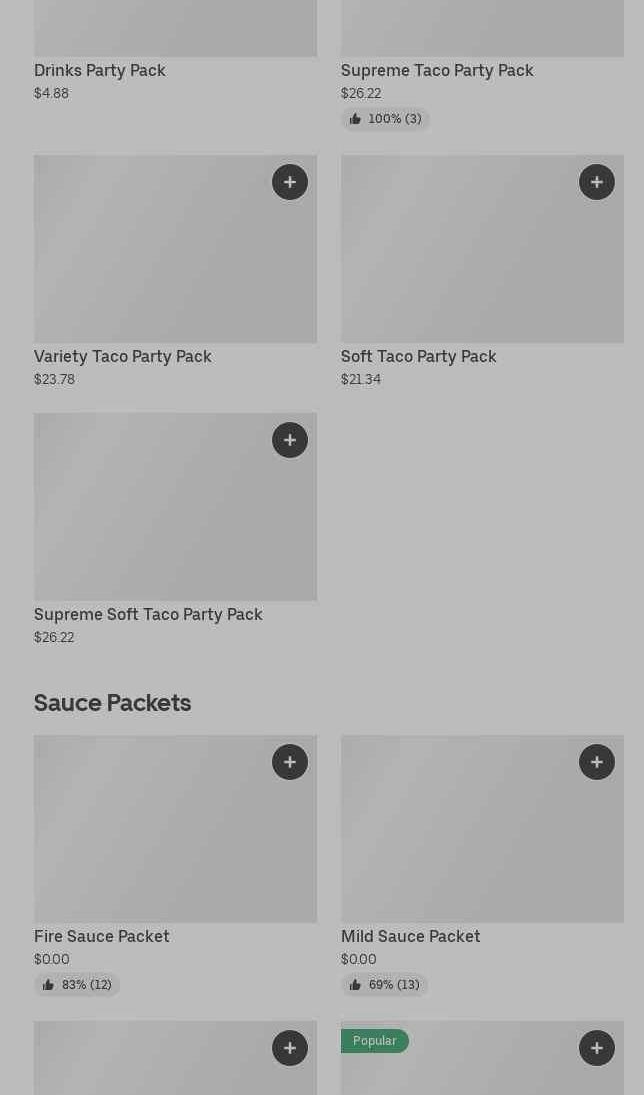Click thumbs-up icon under Fire Sauce Packet
Screen dimensions: 644x1095
pos(48,985)
